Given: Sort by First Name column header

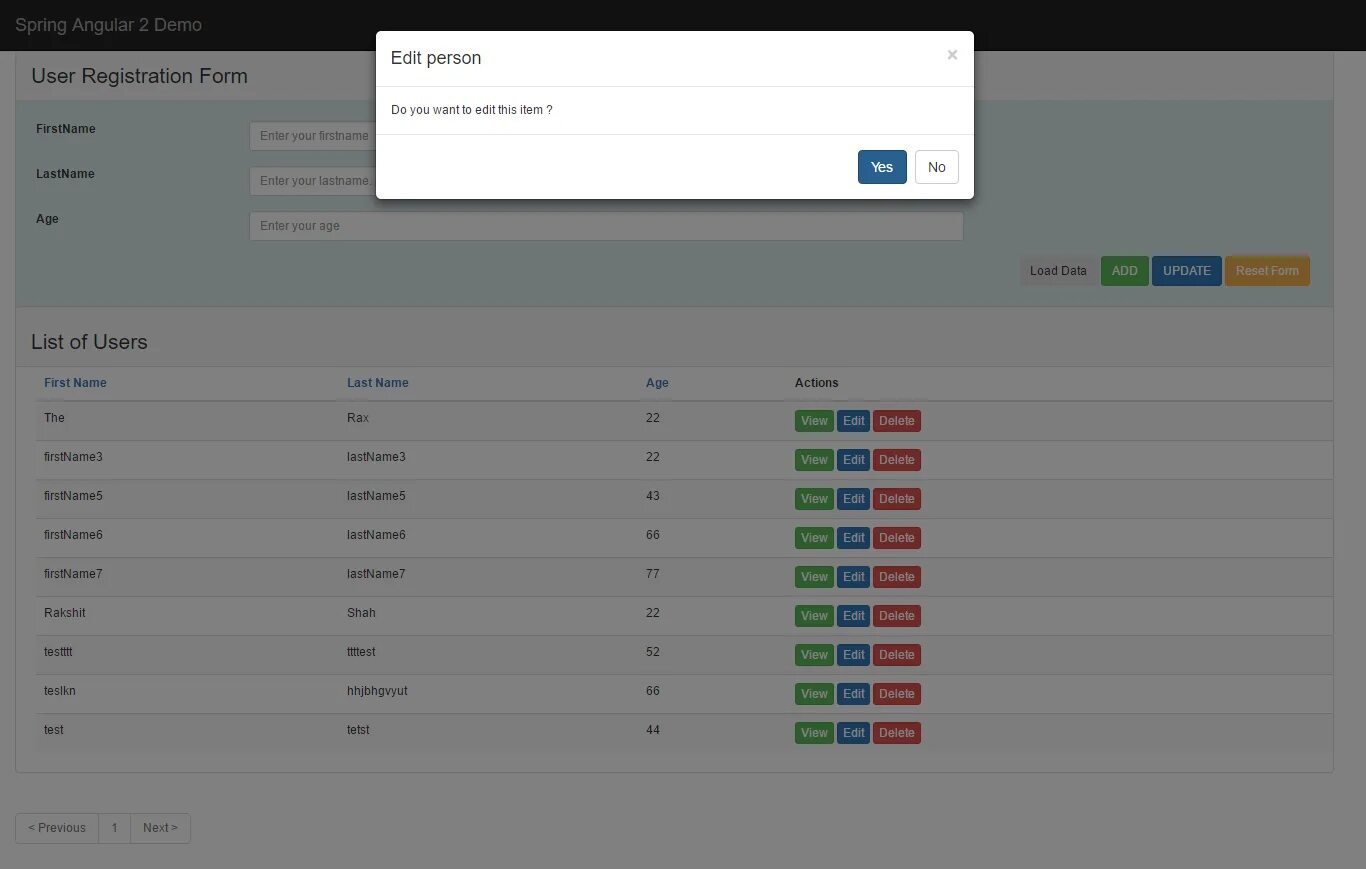Looking at the screenshot, I should (75, 383).
